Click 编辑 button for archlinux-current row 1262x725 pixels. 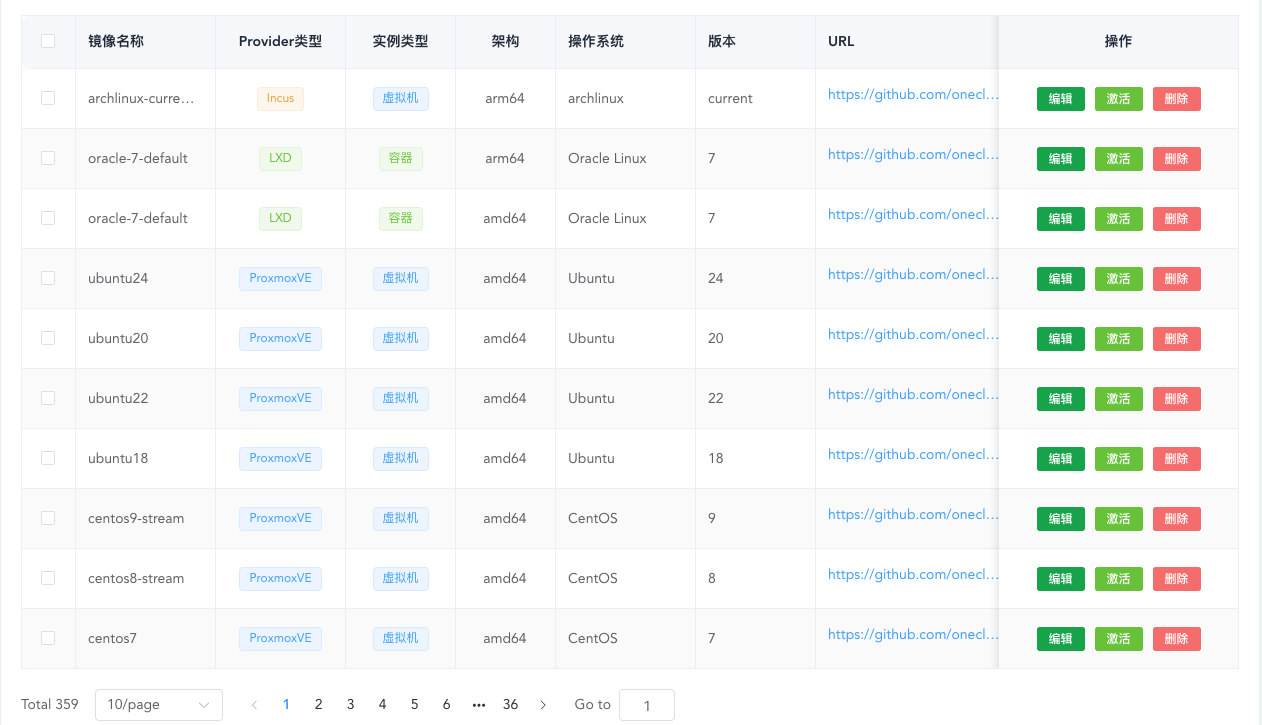(x=1060, y=99)
